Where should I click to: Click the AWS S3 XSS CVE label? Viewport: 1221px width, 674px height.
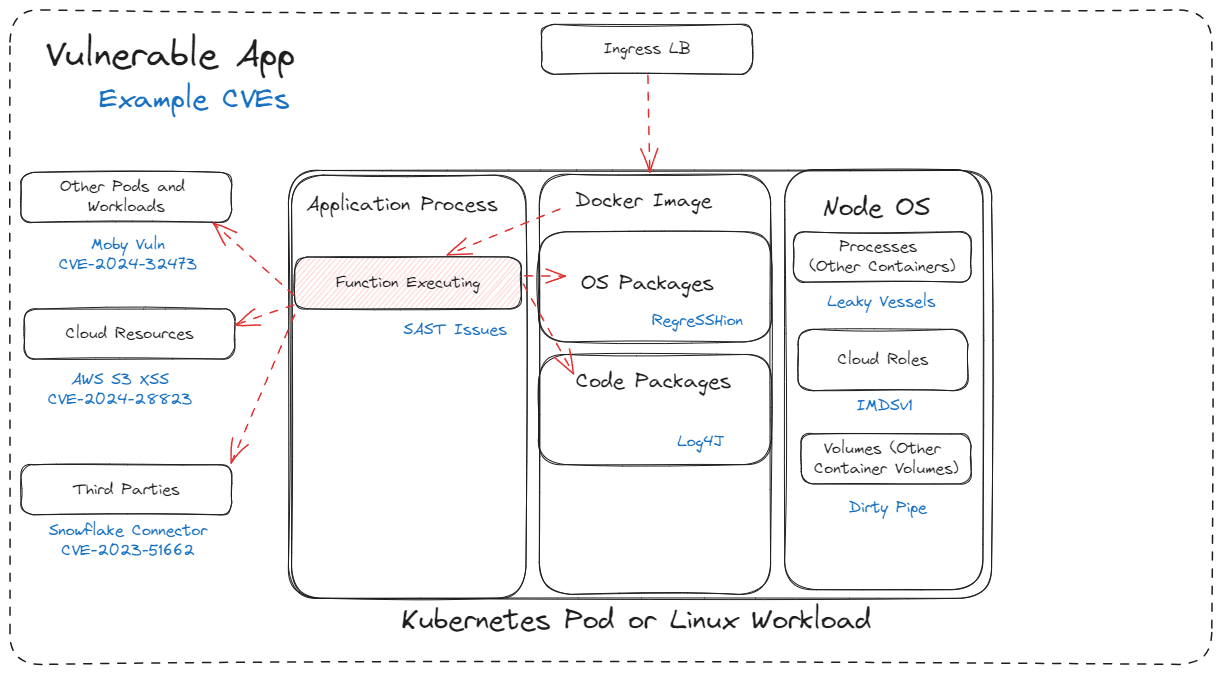pyautogui.click(x=120, y=389)
